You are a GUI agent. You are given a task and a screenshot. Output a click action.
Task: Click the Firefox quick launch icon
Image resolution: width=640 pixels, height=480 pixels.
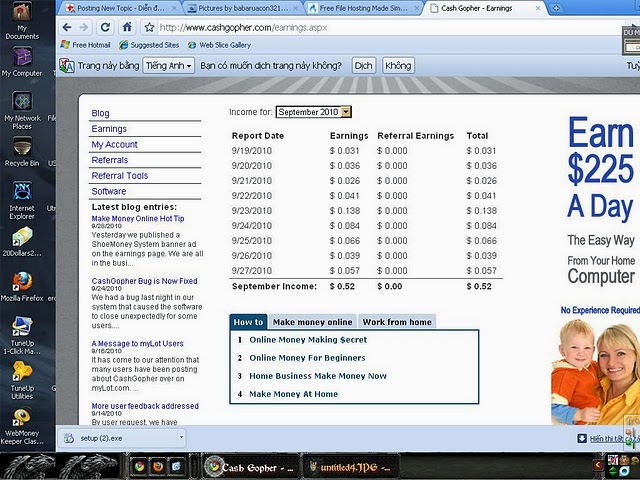tap(158, 466)
